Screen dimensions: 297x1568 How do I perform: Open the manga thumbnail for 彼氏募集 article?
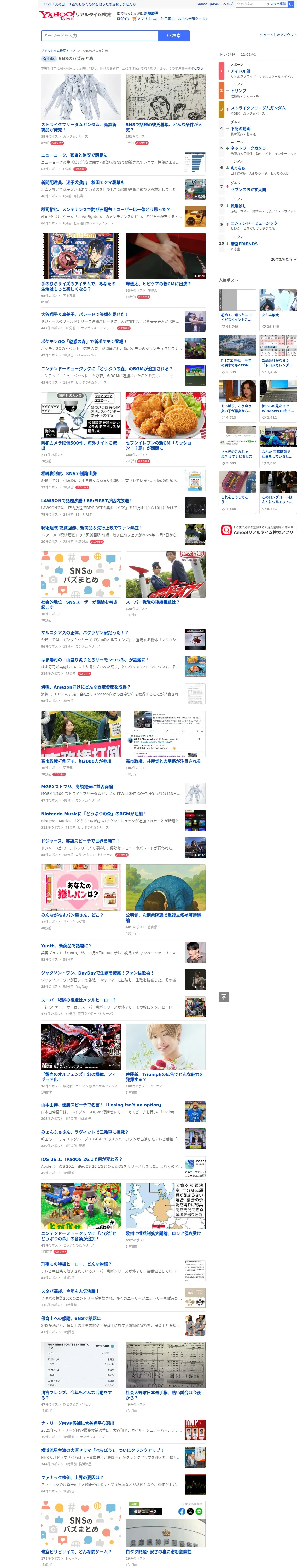point(166,97)
